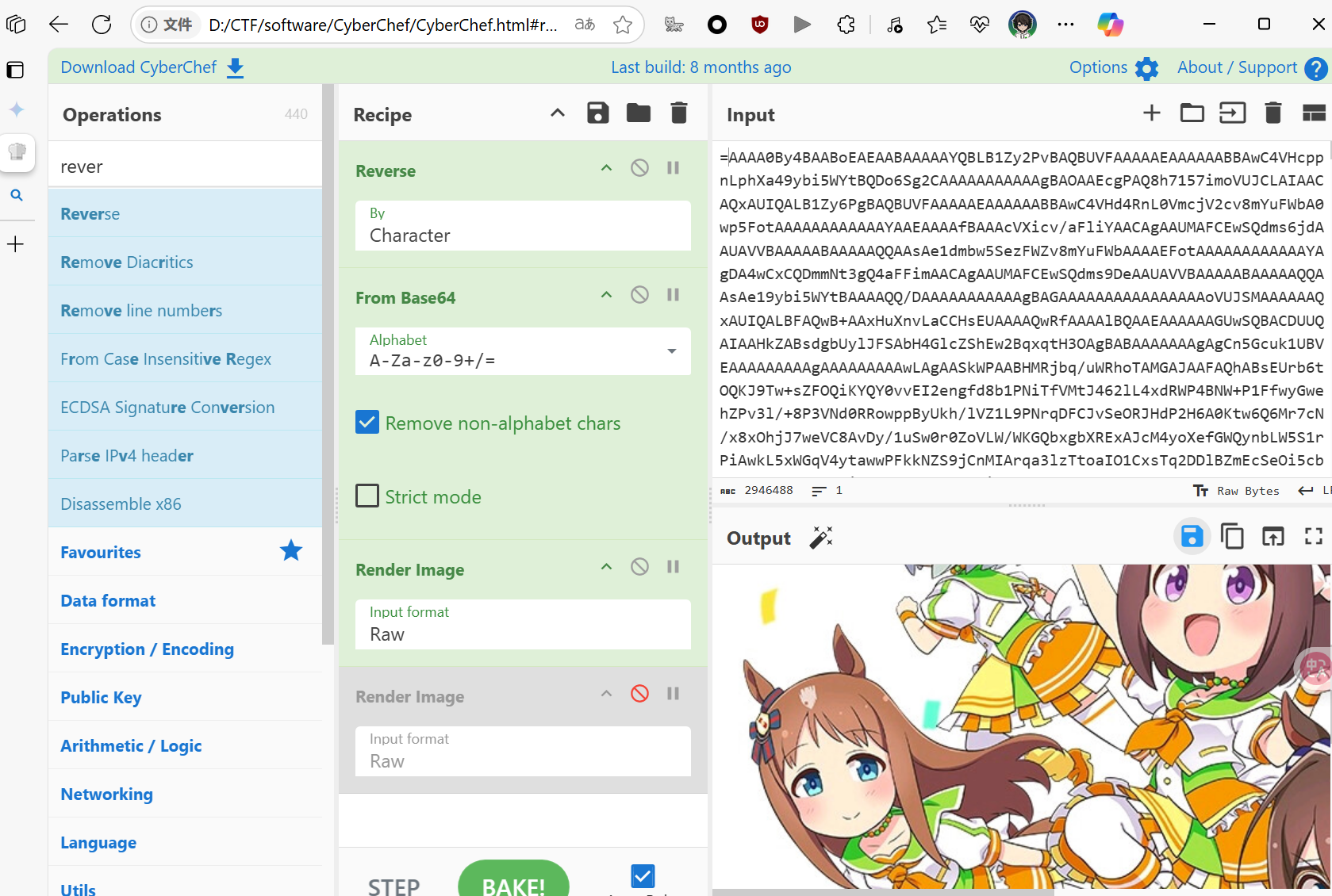Clear the input with the trash icon

tap(1273, 113)
